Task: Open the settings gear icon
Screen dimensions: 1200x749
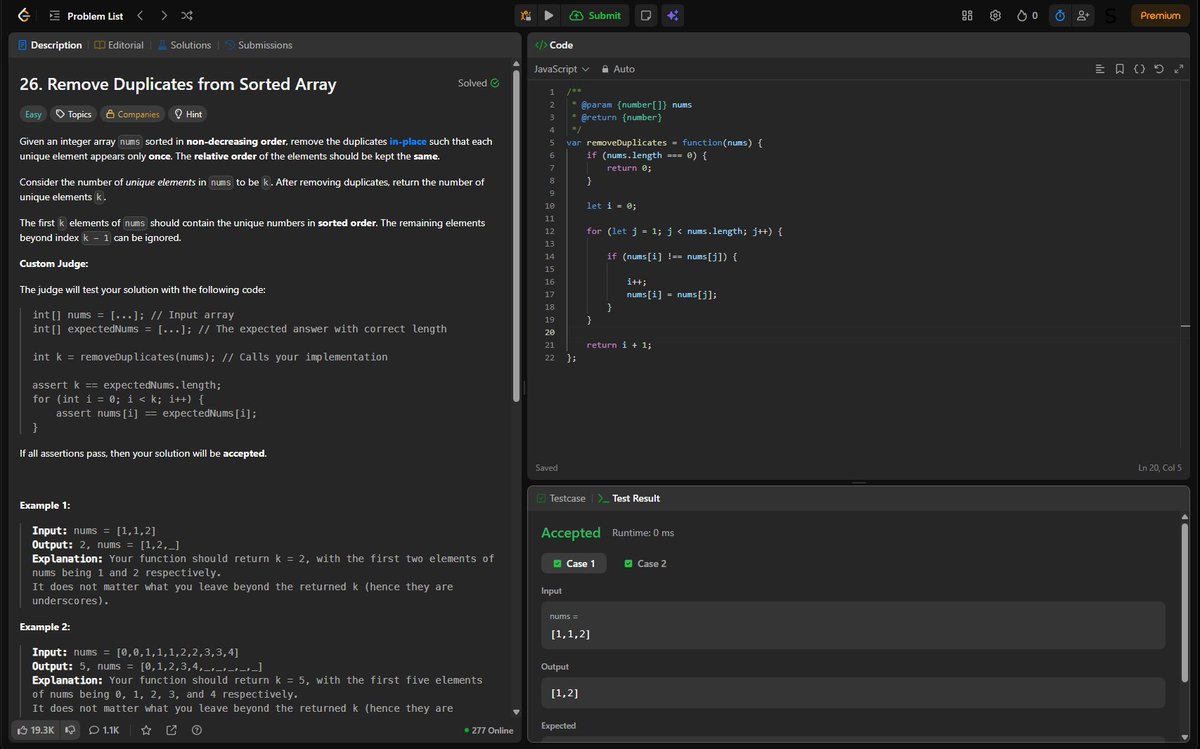Action: click(x=995, y=15)
